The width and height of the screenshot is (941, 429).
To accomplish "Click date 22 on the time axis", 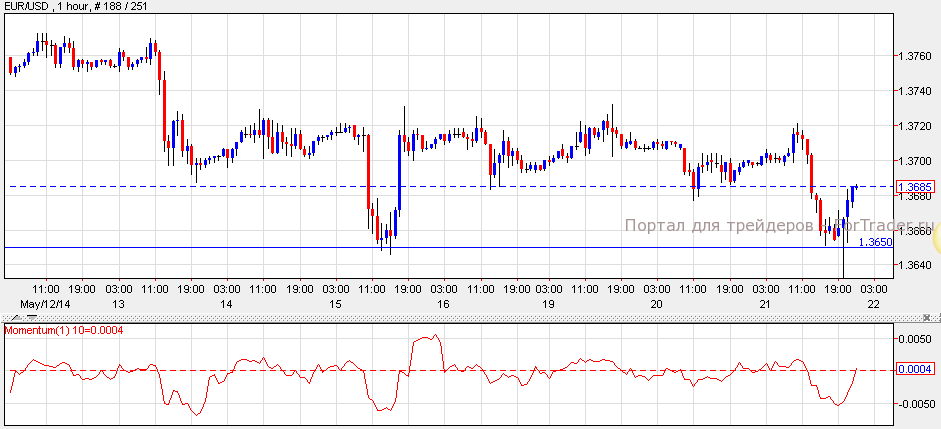I will [x=873, y=303].
